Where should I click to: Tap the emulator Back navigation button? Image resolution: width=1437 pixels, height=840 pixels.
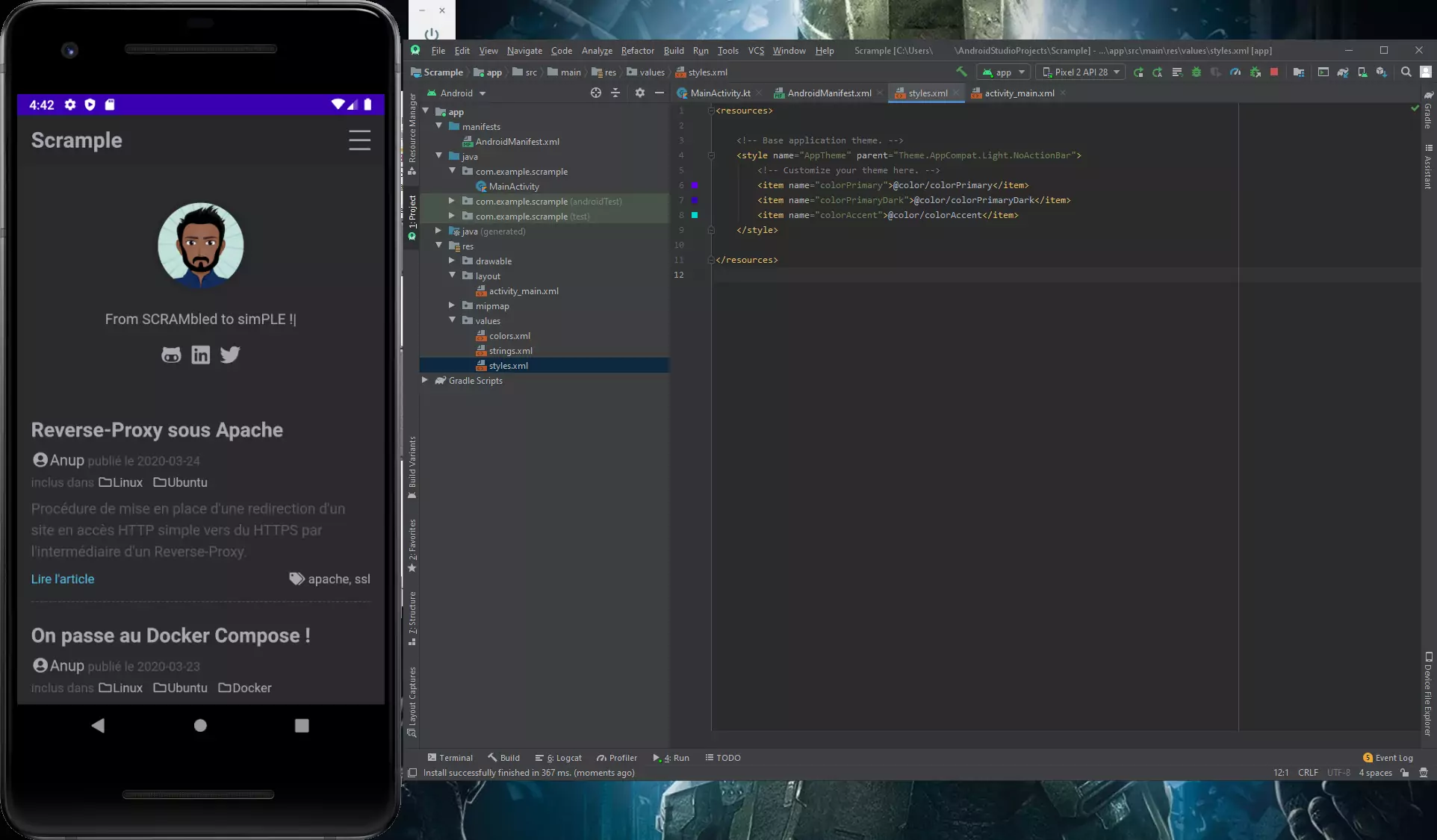tap(98, 725)
